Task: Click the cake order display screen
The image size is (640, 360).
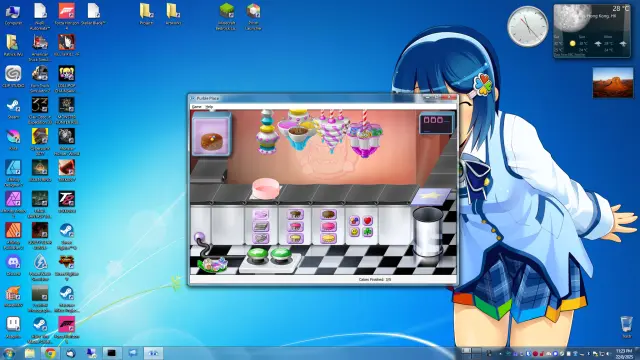Action: click(211, 134)
